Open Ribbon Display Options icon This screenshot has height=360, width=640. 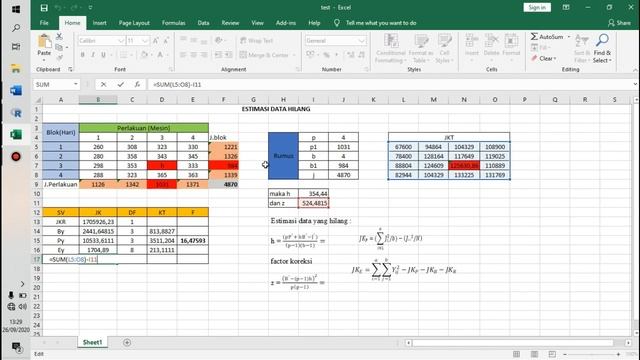pyautogui.click(x=566, y=7)
